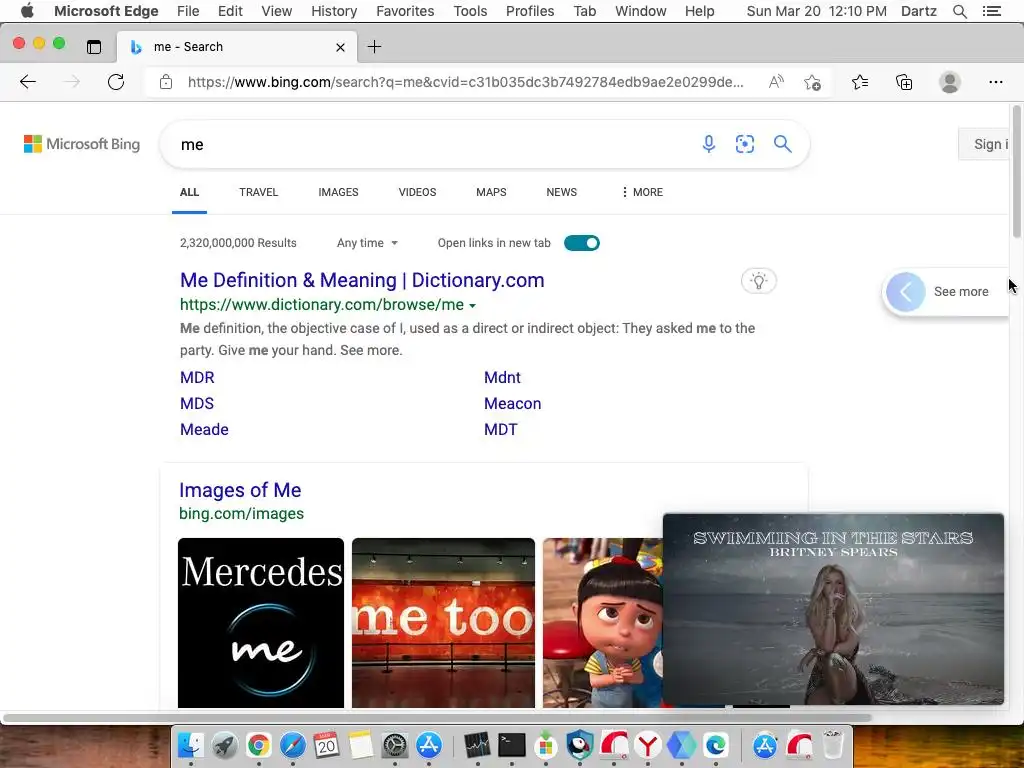The width and height of the screenshot is (1024, 768).
Task: Click the horizontal page scrollbar
Action: [x=438, y=718]
